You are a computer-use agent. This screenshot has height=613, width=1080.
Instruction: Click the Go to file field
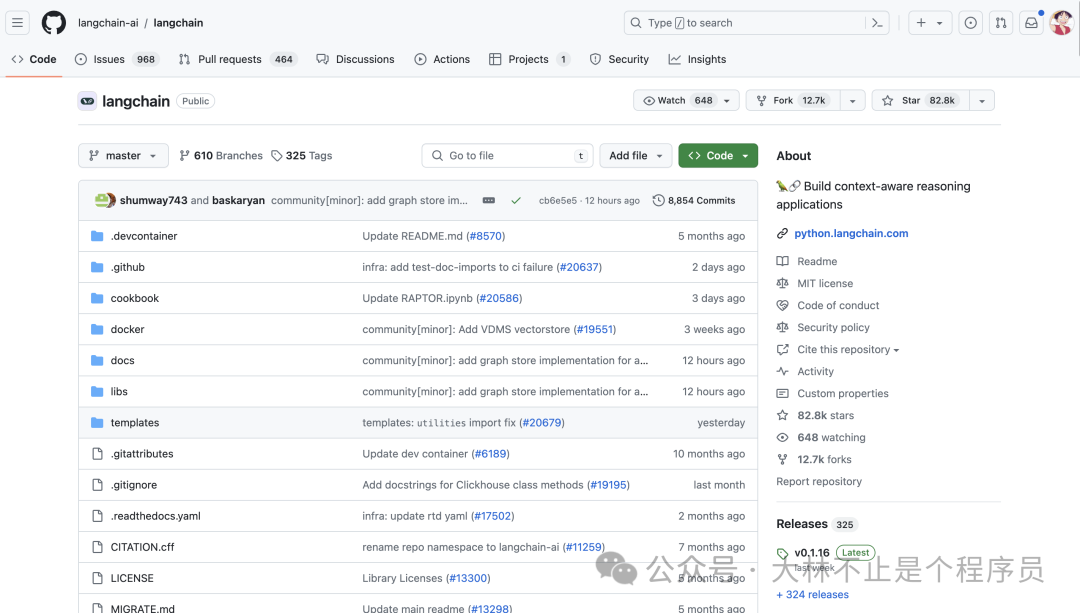[x=507, y=156]
